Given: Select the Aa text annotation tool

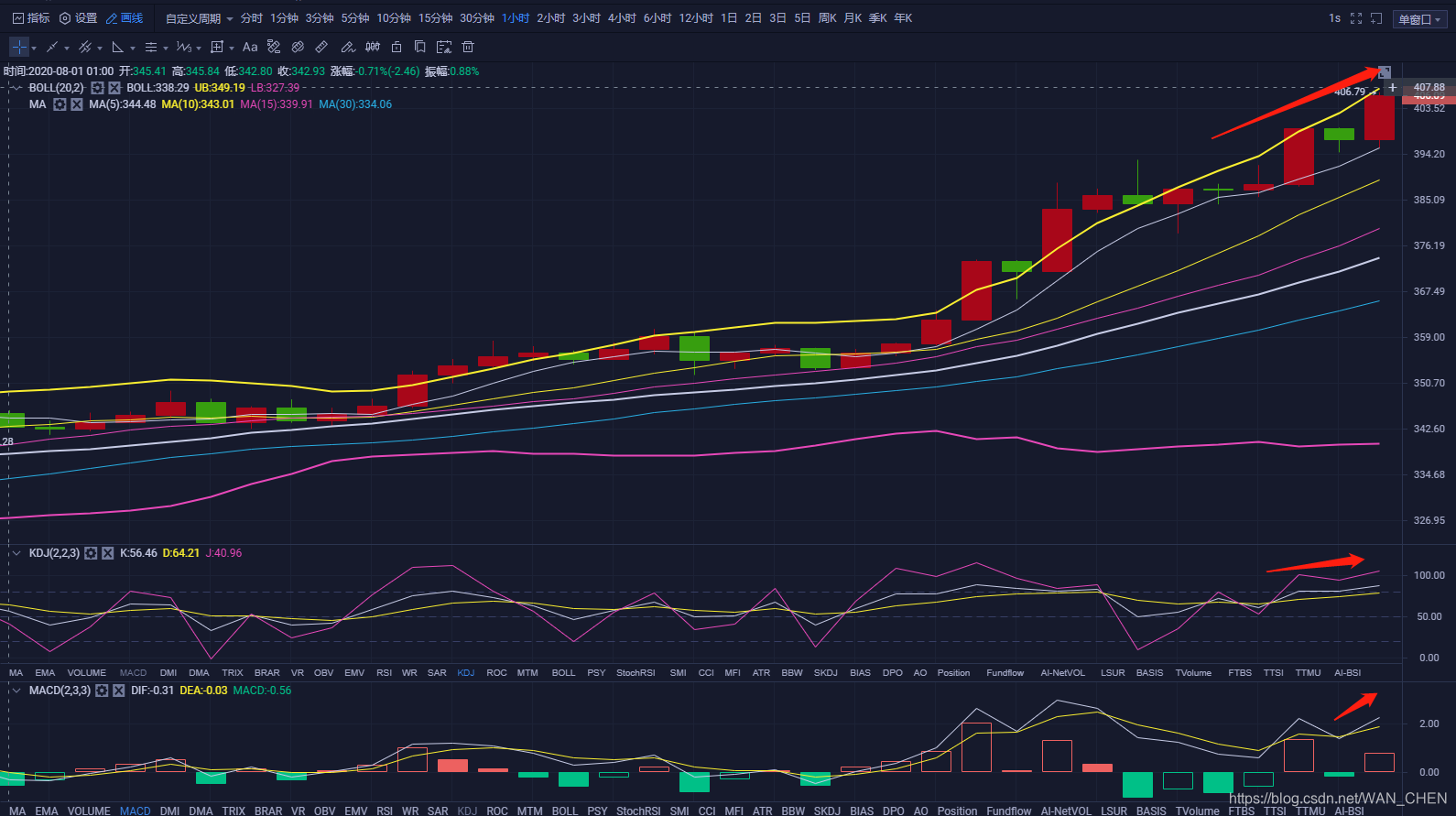Looking at the screenshot, I should tap(250, 47).
